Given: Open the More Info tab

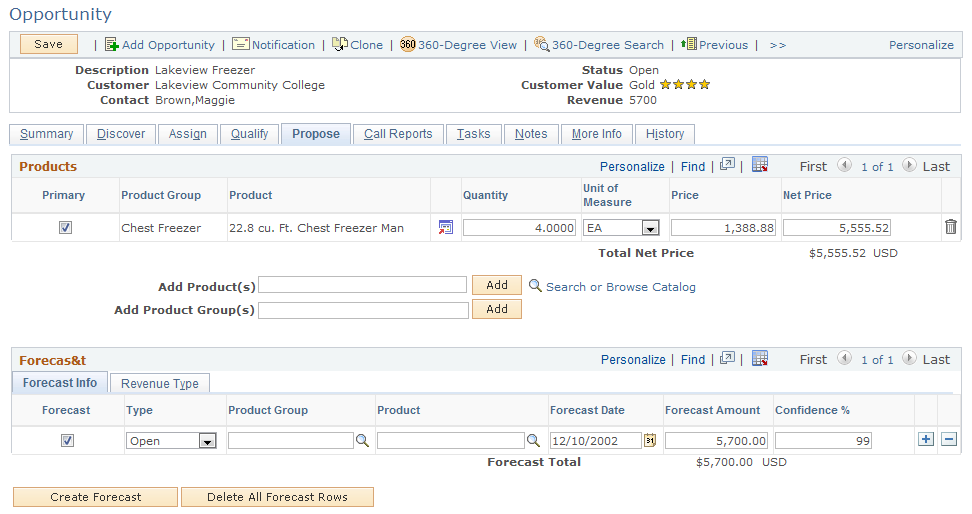Looking at the screenshot, I should (596, 134).
